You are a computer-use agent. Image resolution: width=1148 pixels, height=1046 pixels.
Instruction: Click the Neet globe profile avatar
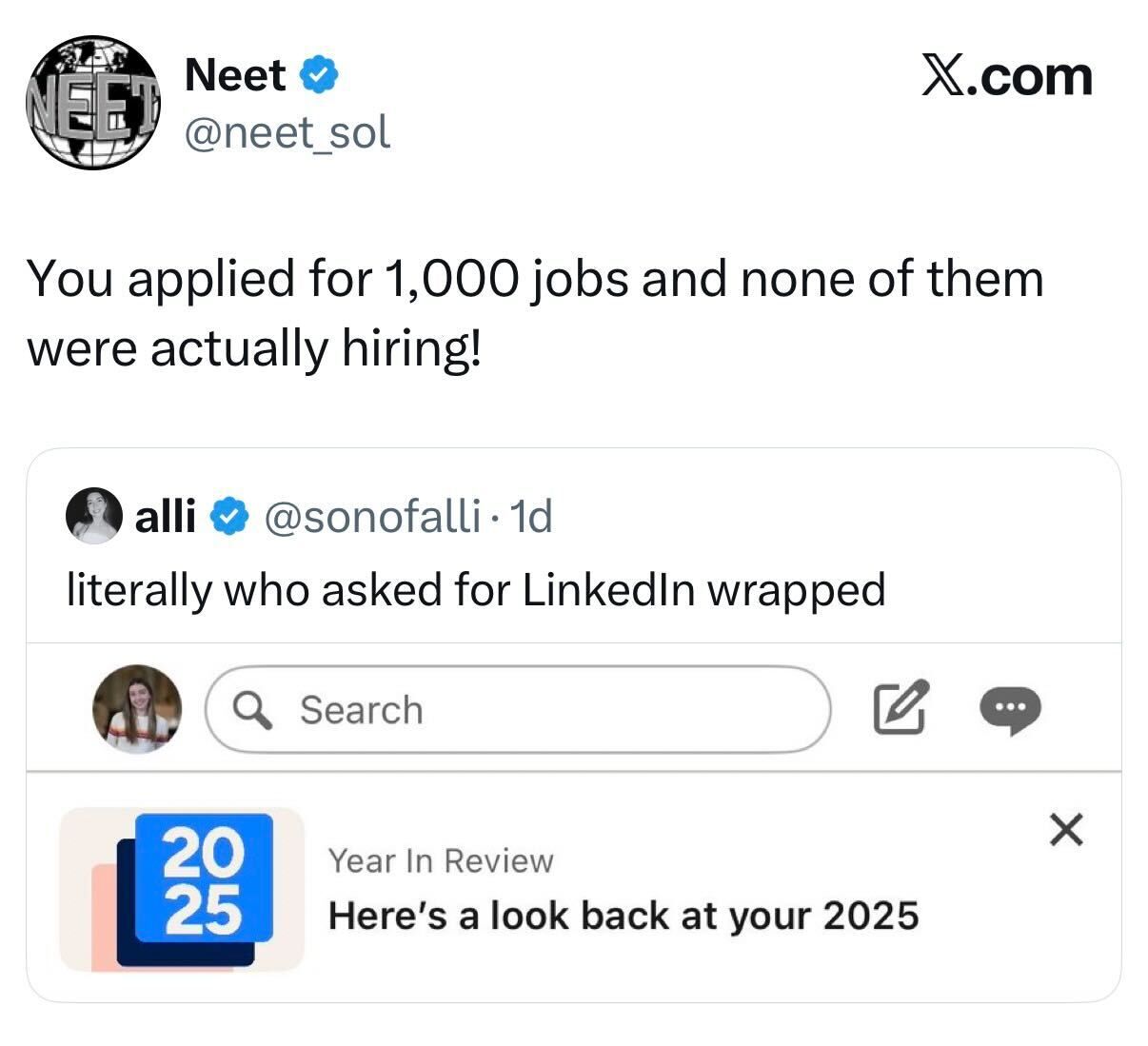pos(92,103)
